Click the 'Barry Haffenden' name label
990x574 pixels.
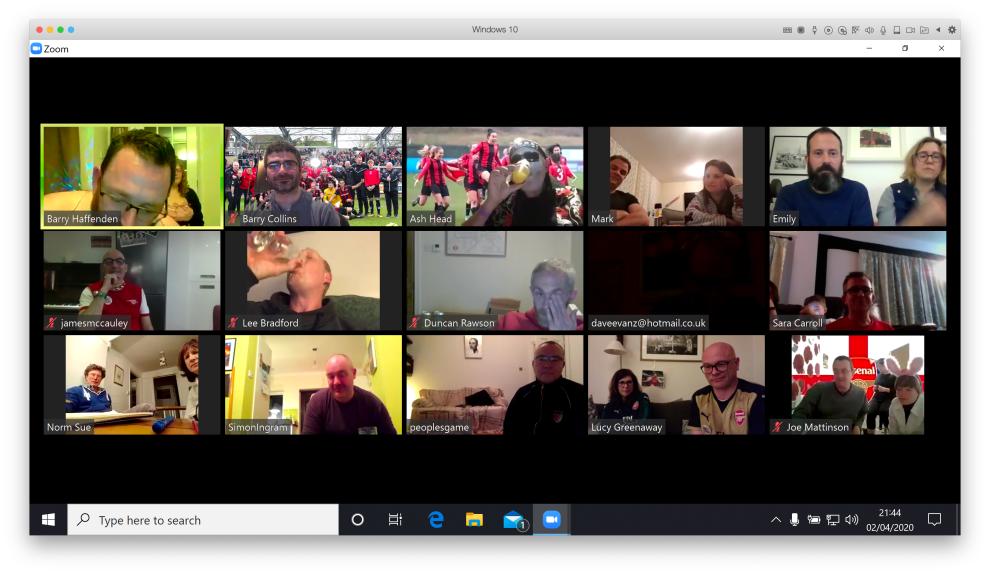(x=82, y=218)
